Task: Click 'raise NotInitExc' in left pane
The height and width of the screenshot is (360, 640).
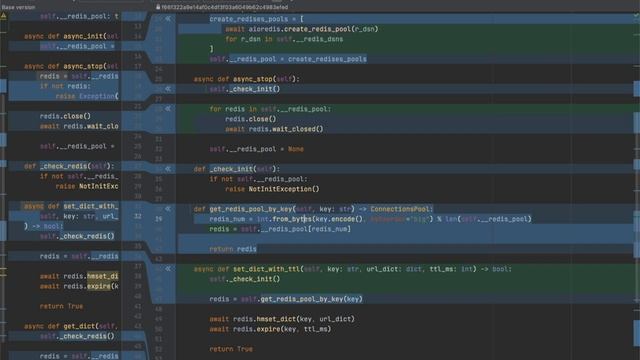Action: point(87,186)
